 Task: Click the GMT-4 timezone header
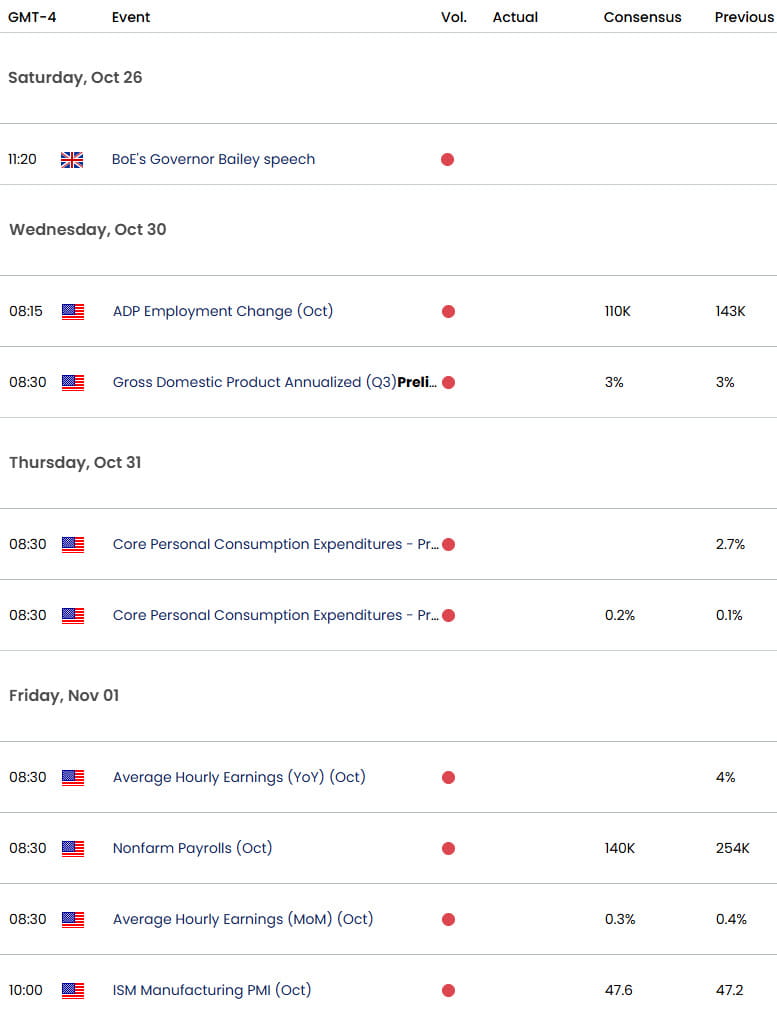point(31,17)
